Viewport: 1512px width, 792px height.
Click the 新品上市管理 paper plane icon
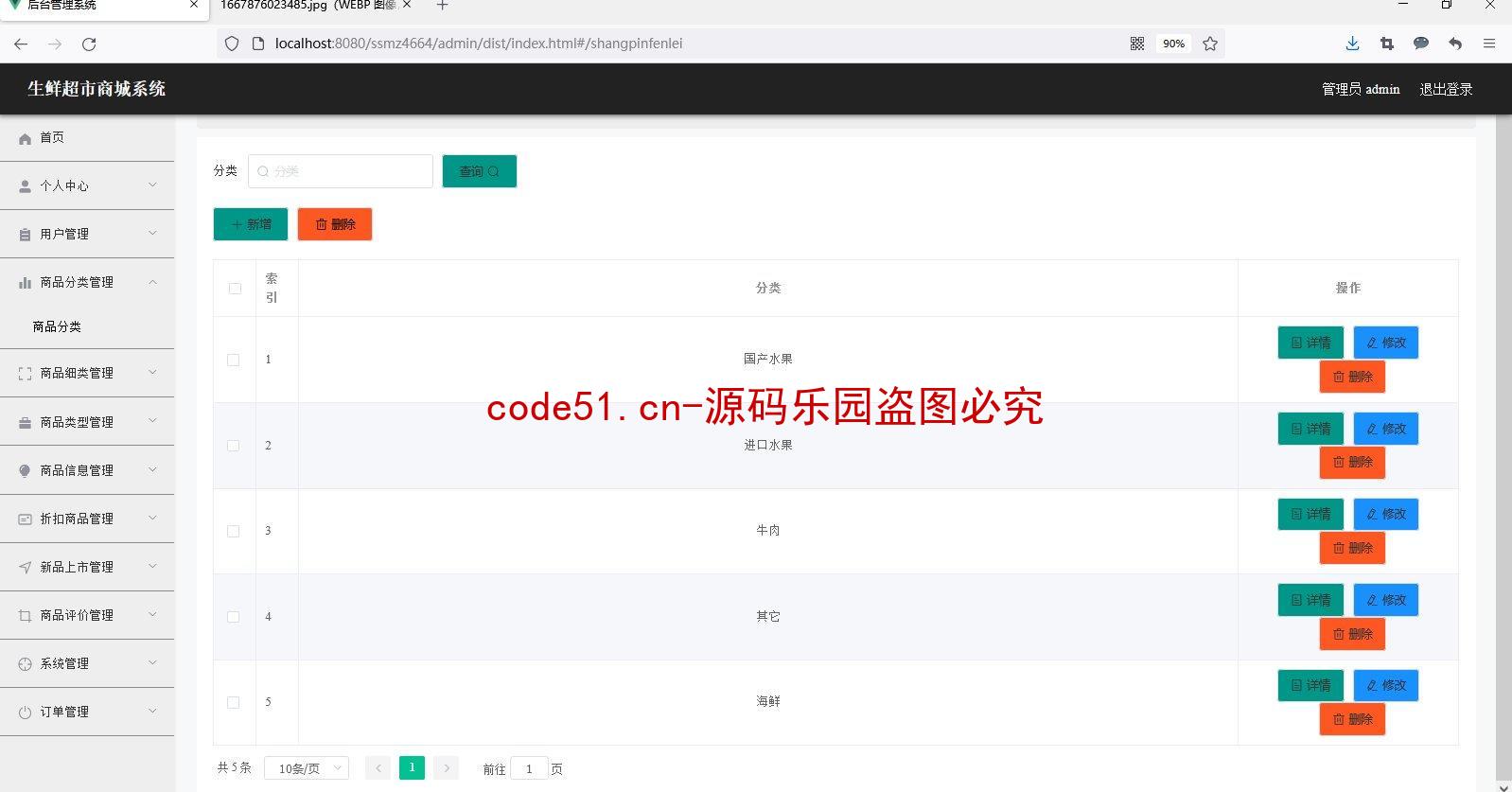pyautogui.click(x=26, y=568)
